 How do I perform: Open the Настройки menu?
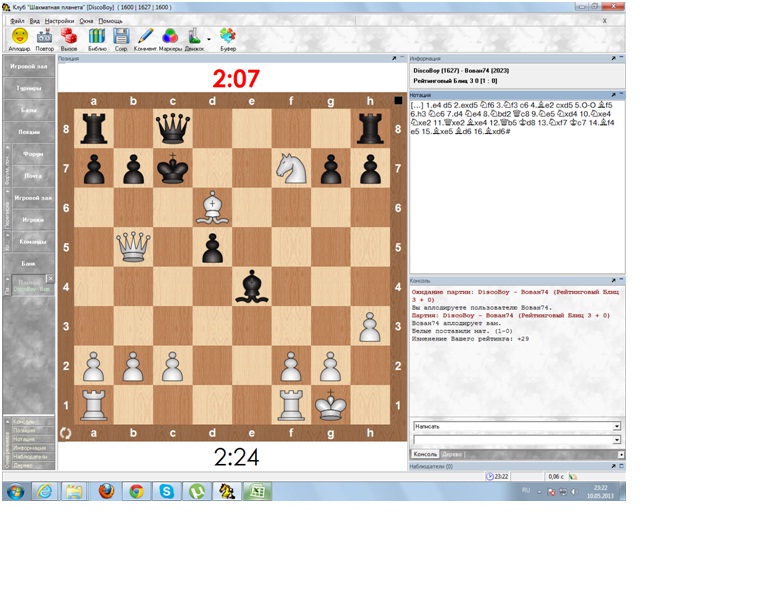[59, 21]
